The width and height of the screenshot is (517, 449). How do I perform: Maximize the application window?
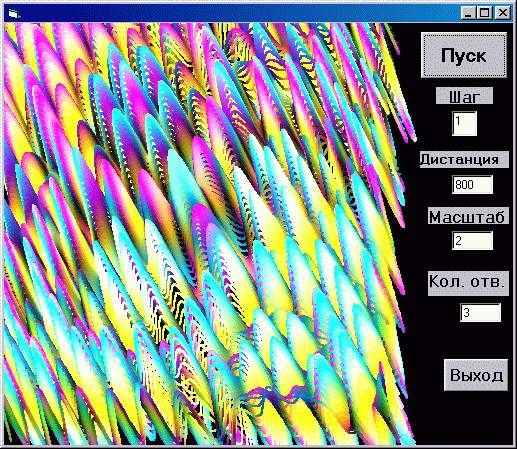click(485, 13)
